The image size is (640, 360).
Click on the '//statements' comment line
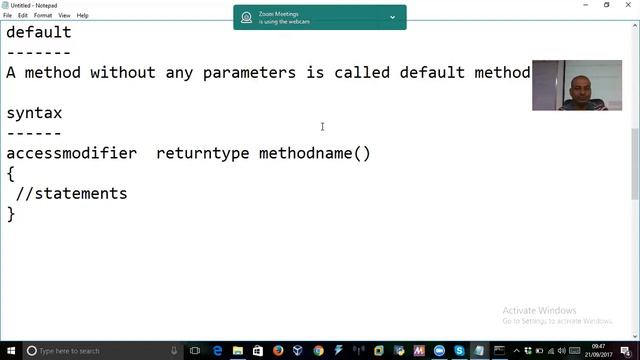[71, 193]
